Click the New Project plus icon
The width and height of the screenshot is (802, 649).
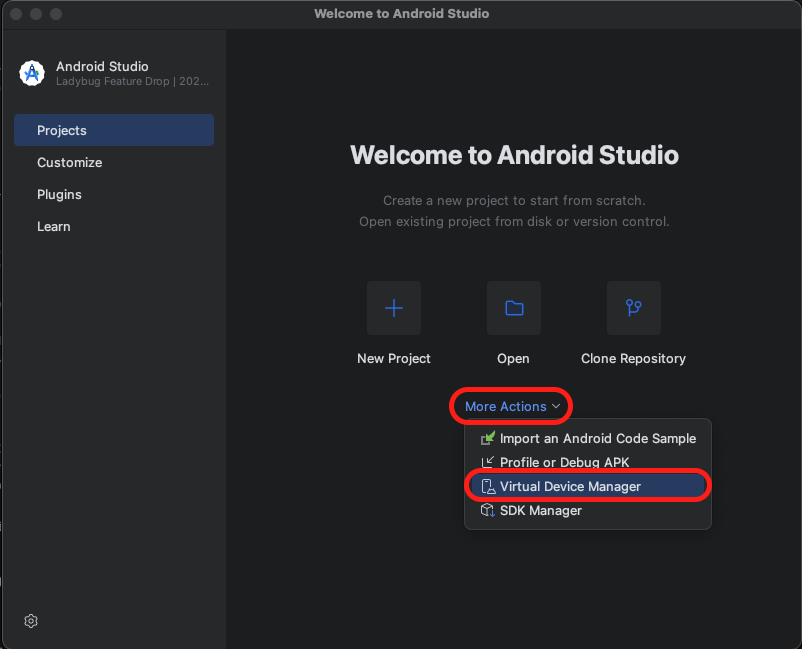coord(394,308)
